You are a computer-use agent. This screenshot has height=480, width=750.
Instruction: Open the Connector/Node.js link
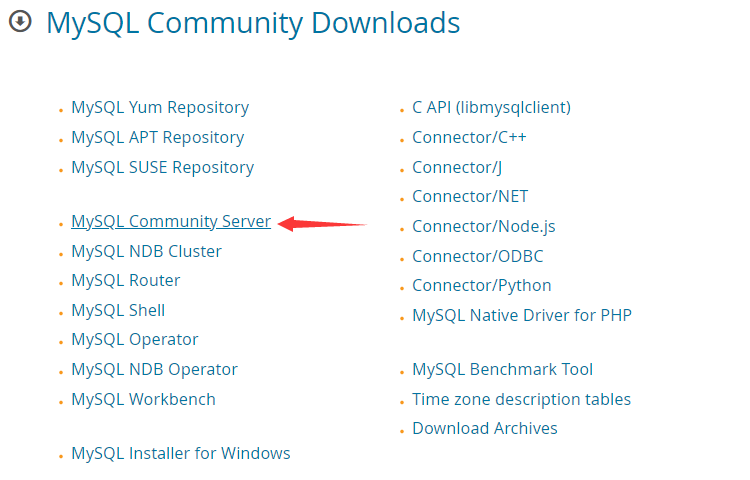(x=484, y=227)
